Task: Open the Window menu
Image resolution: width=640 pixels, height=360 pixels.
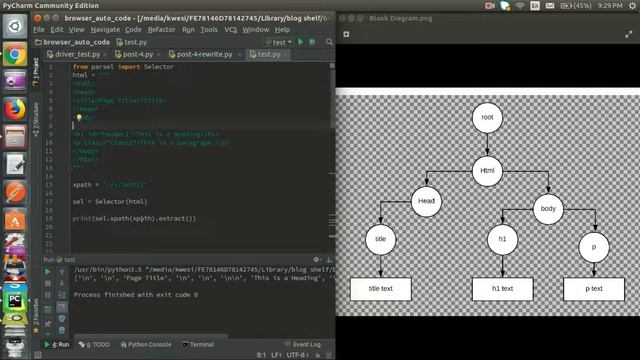Action: pos(256,29)
